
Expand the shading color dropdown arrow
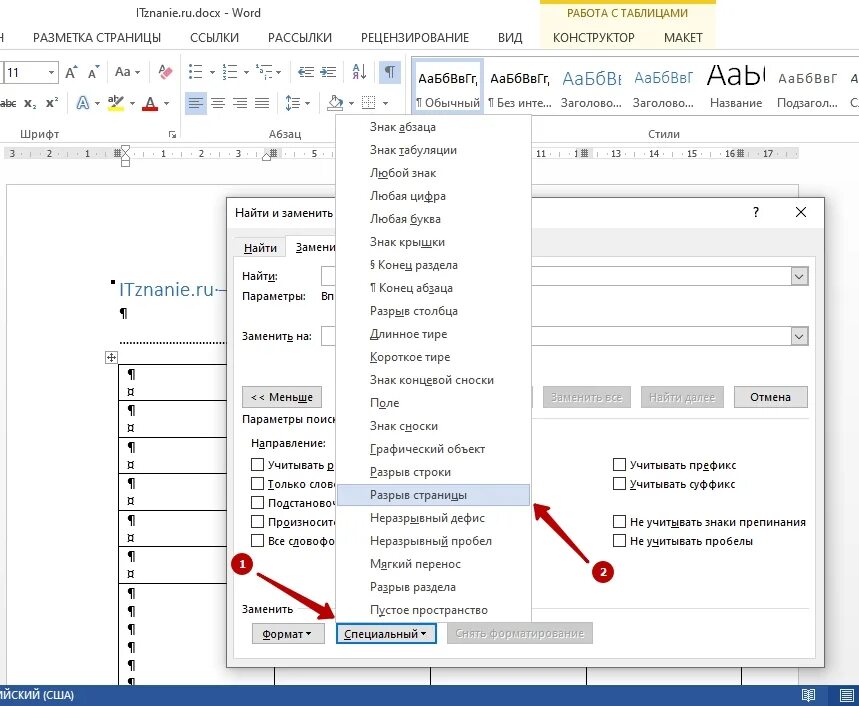click(351, 103)
